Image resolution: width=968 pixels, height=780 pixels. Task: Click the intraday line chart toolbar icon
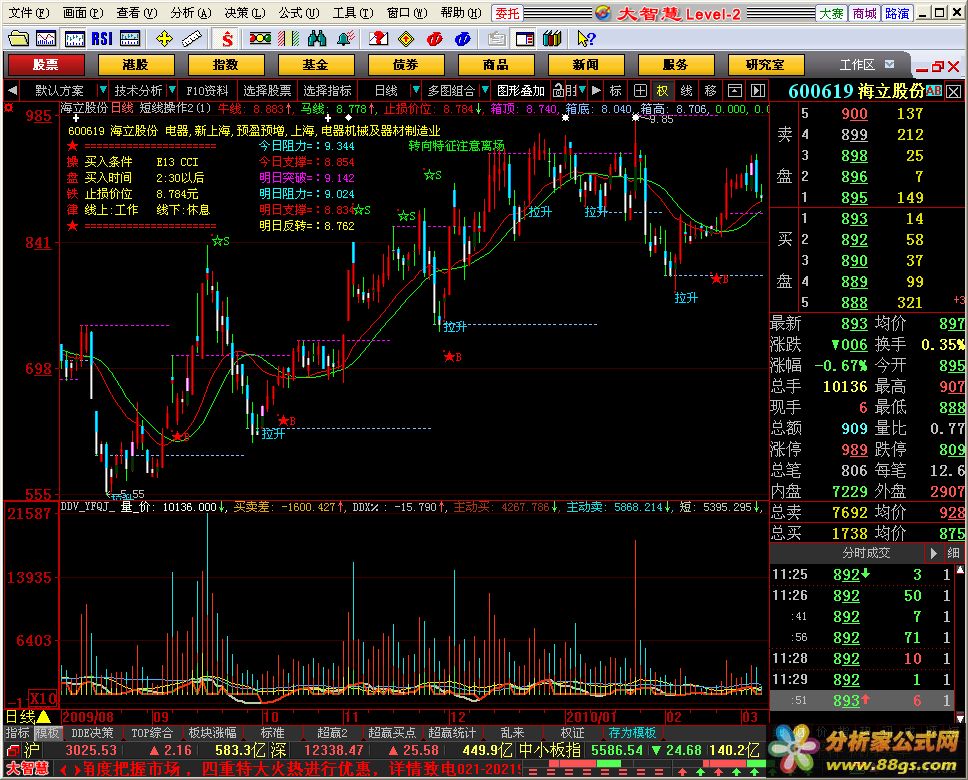46,40
